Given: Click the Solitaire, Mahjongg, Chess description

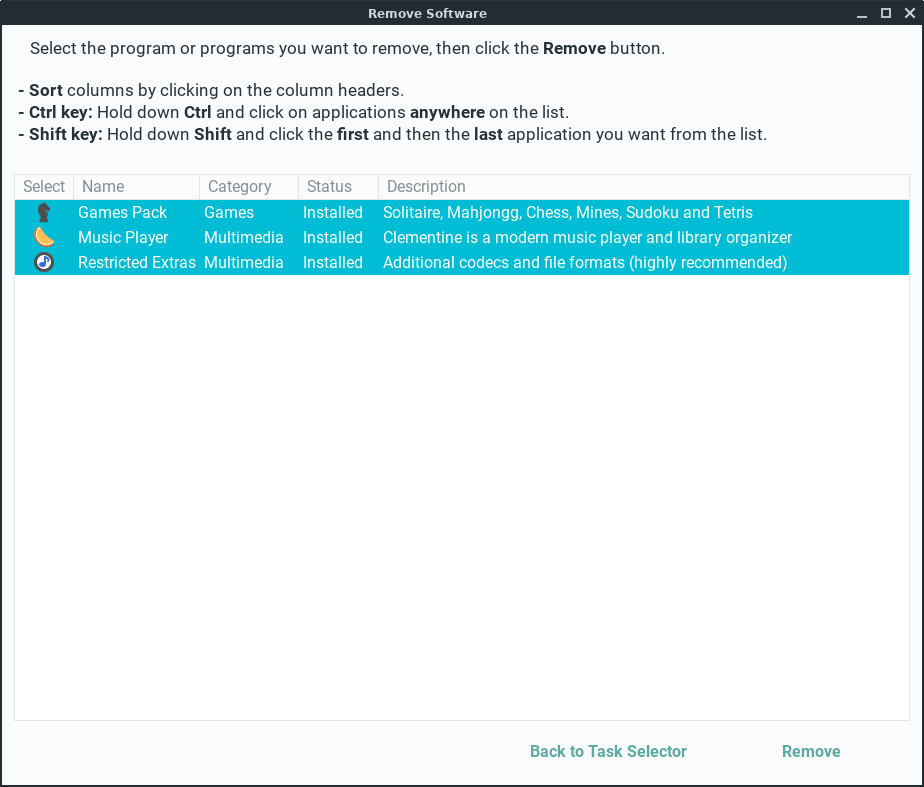Looking at the screenshot, I should [568, 212].
